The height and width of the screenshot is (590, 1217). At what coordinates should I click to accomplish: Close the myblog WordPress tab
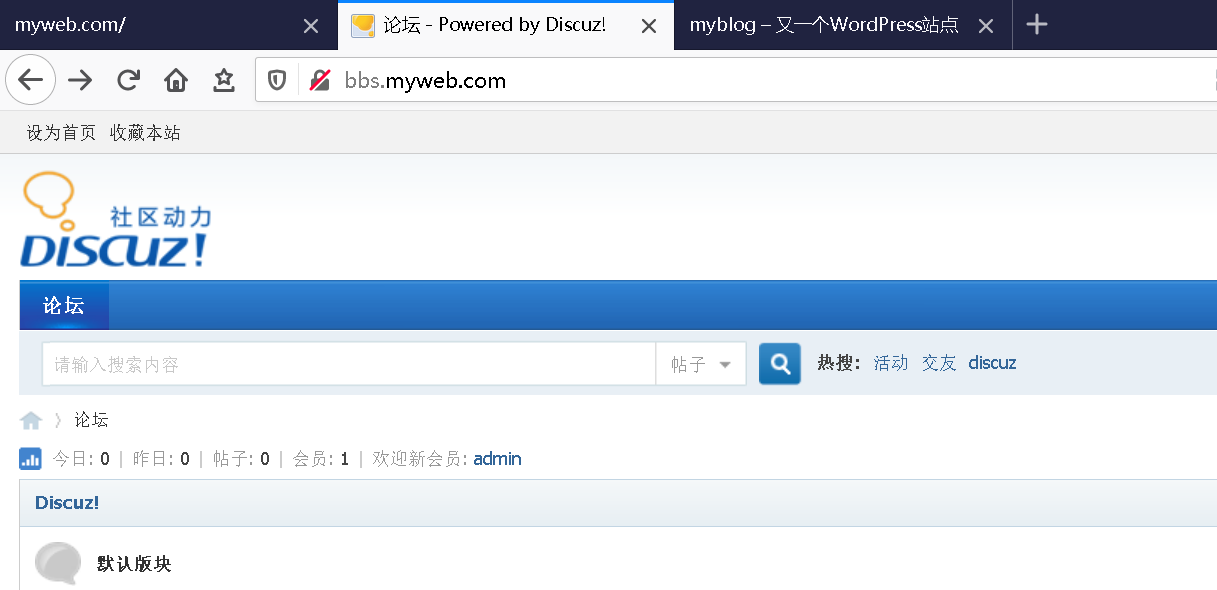[986, 26]
